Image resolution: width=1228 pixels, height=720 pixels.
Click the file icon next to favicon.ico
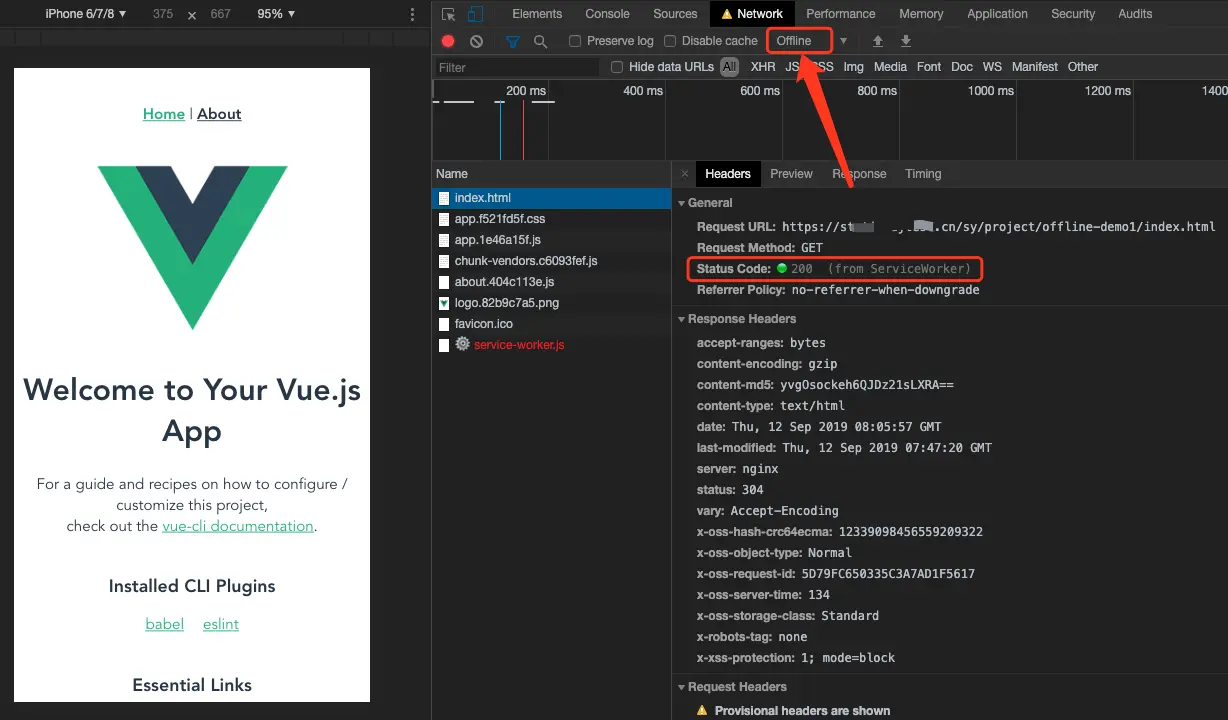click(444, 324)
